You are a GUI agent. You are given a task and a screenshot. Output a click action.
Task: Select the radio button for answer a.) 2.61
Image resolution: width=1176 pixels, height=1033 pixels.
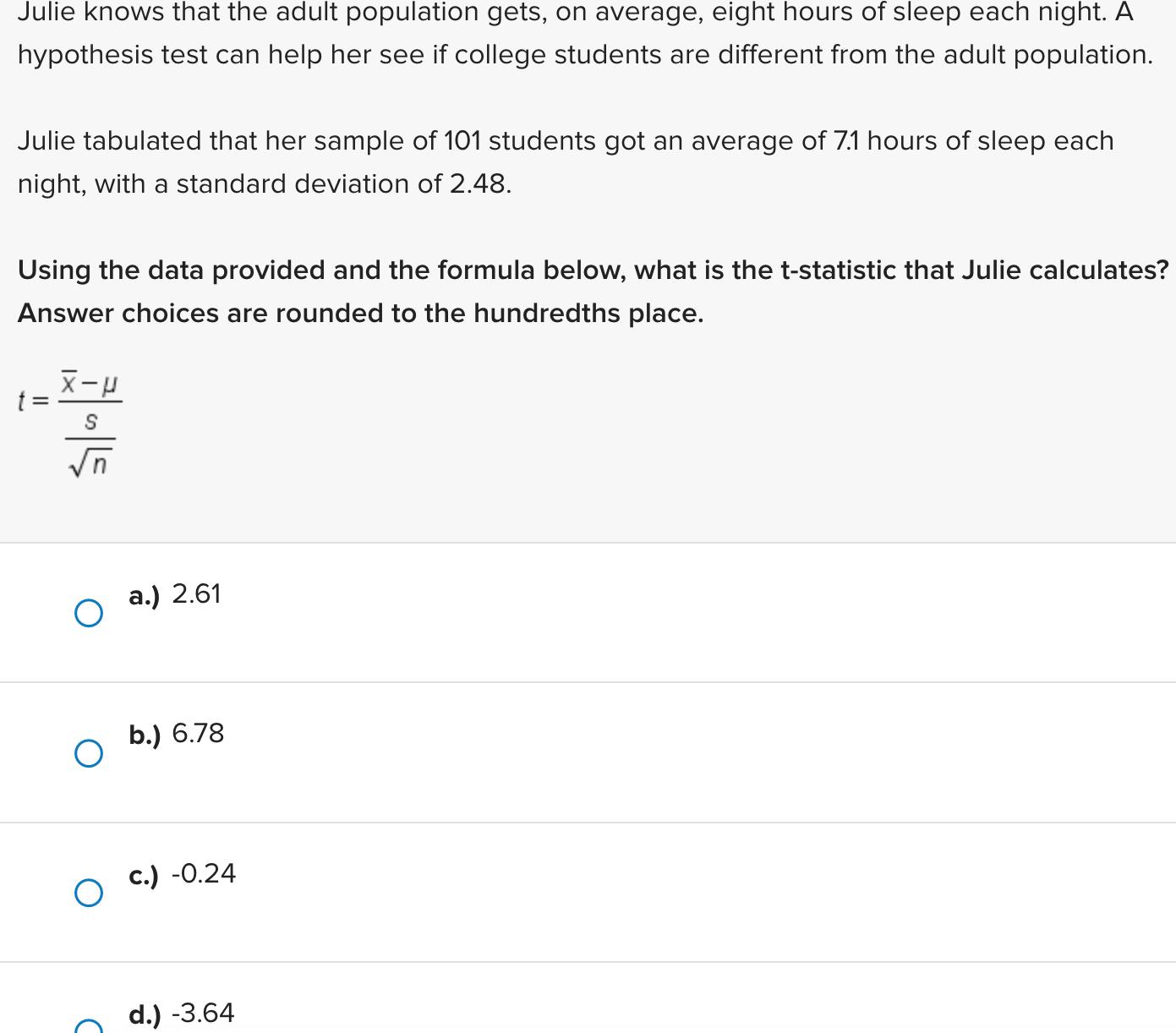point(88,611)
